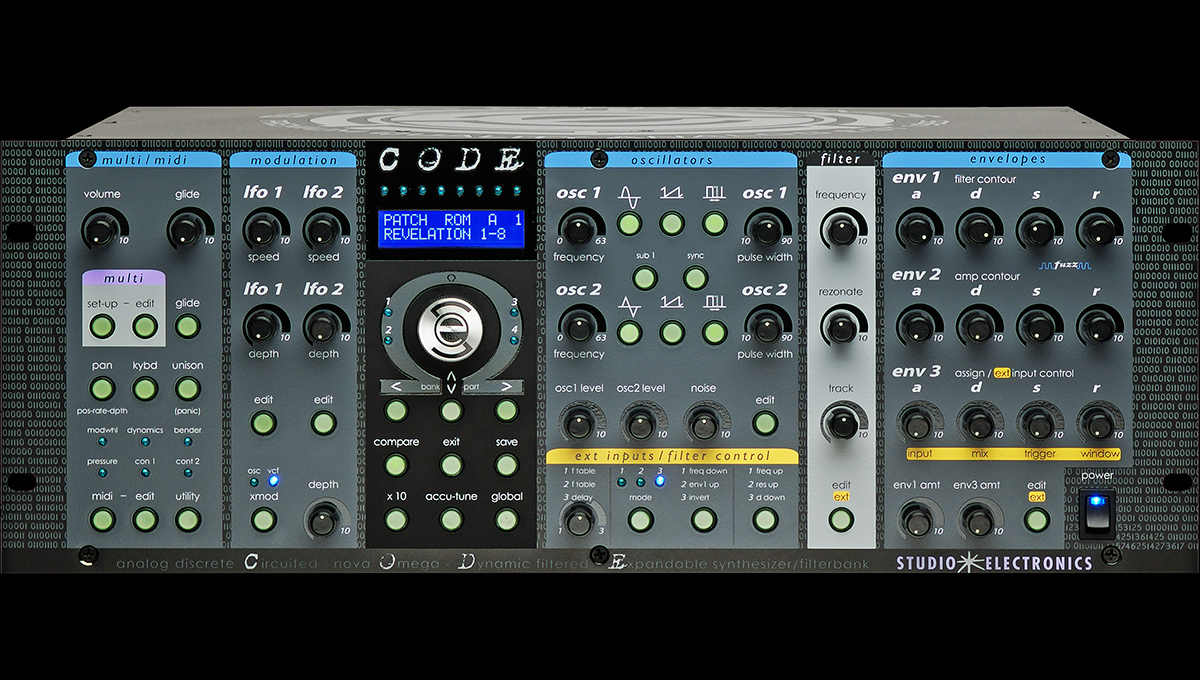Select osc 2 sawtooth waveform button
The height and width of the screenshot is (680, 1200).
(672, 333)
